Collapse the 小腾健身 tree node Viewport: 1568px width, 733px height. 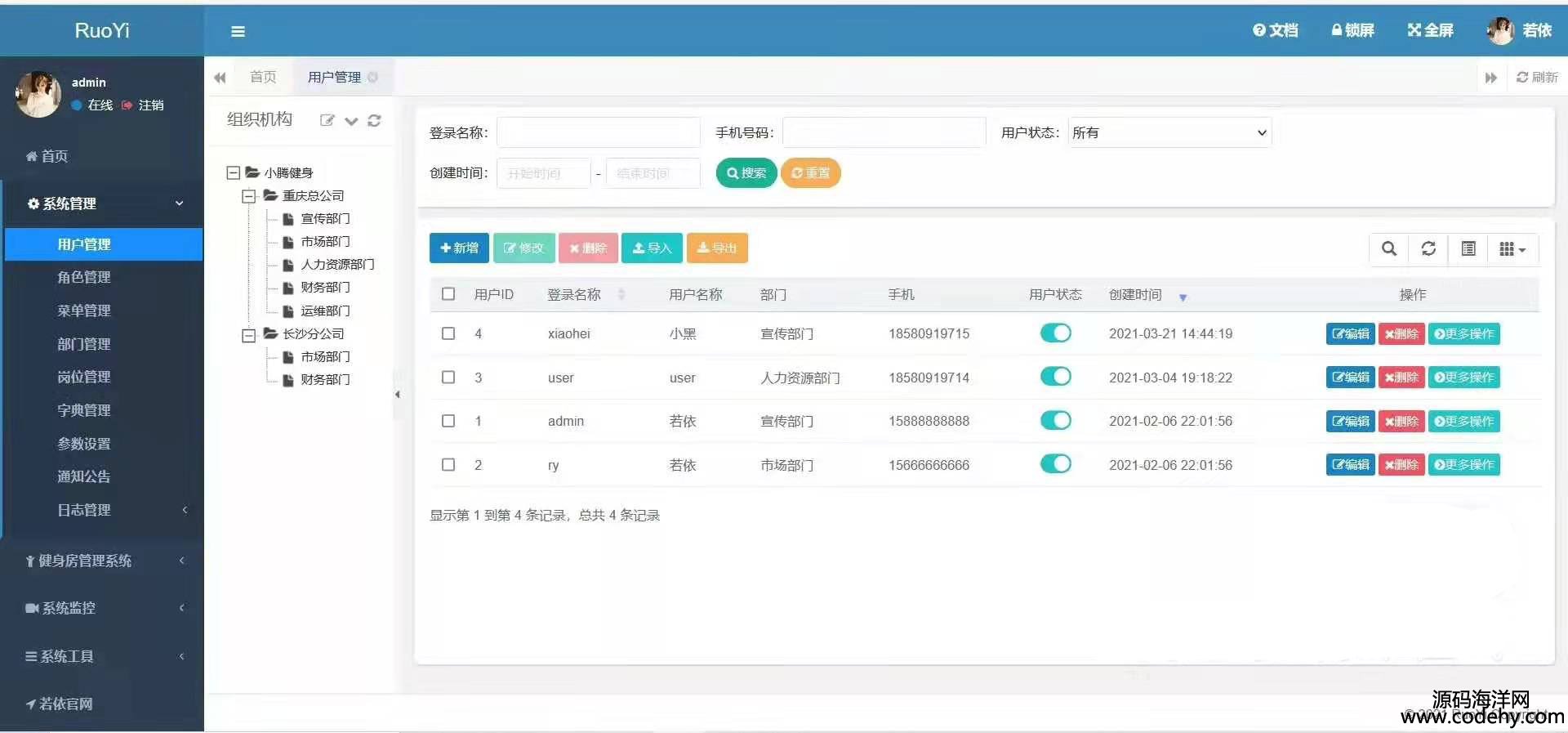[x=233, y=172]
